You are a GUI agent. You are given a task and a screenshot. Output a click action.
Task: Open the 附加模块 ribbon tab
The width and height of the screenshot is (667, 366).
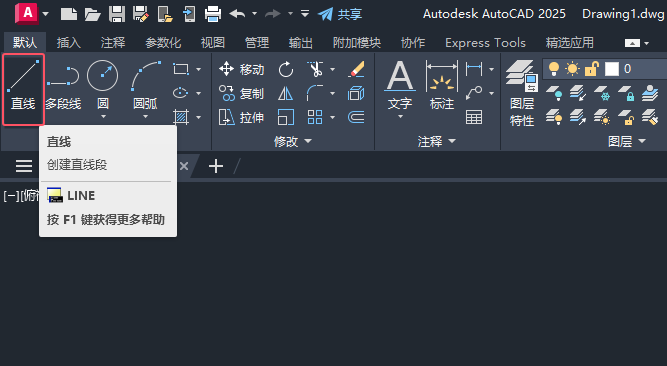[357, 43]
